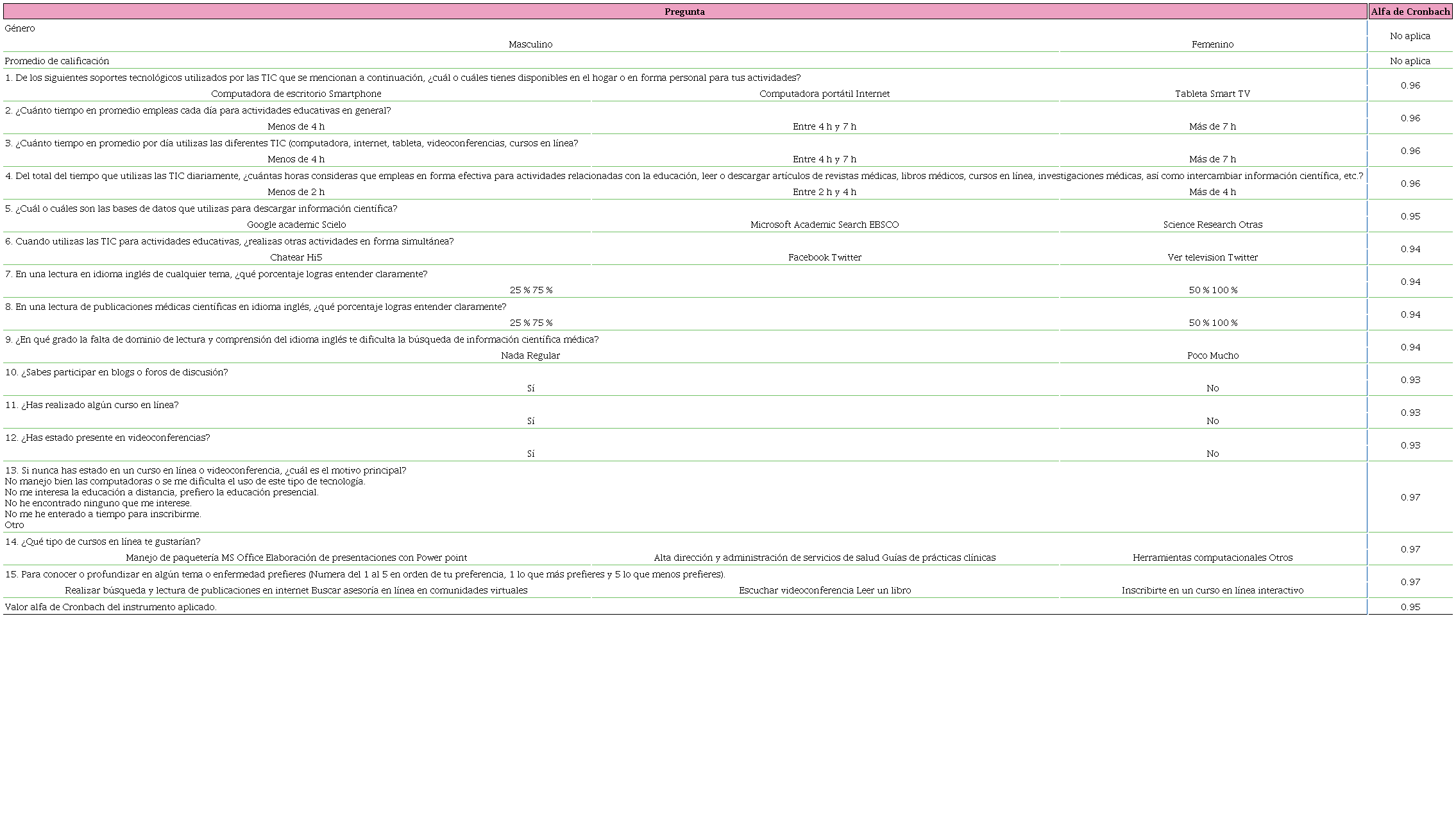Click the Science Research Otras option
Screen dimensions: 1456x836
[1212, 225]
